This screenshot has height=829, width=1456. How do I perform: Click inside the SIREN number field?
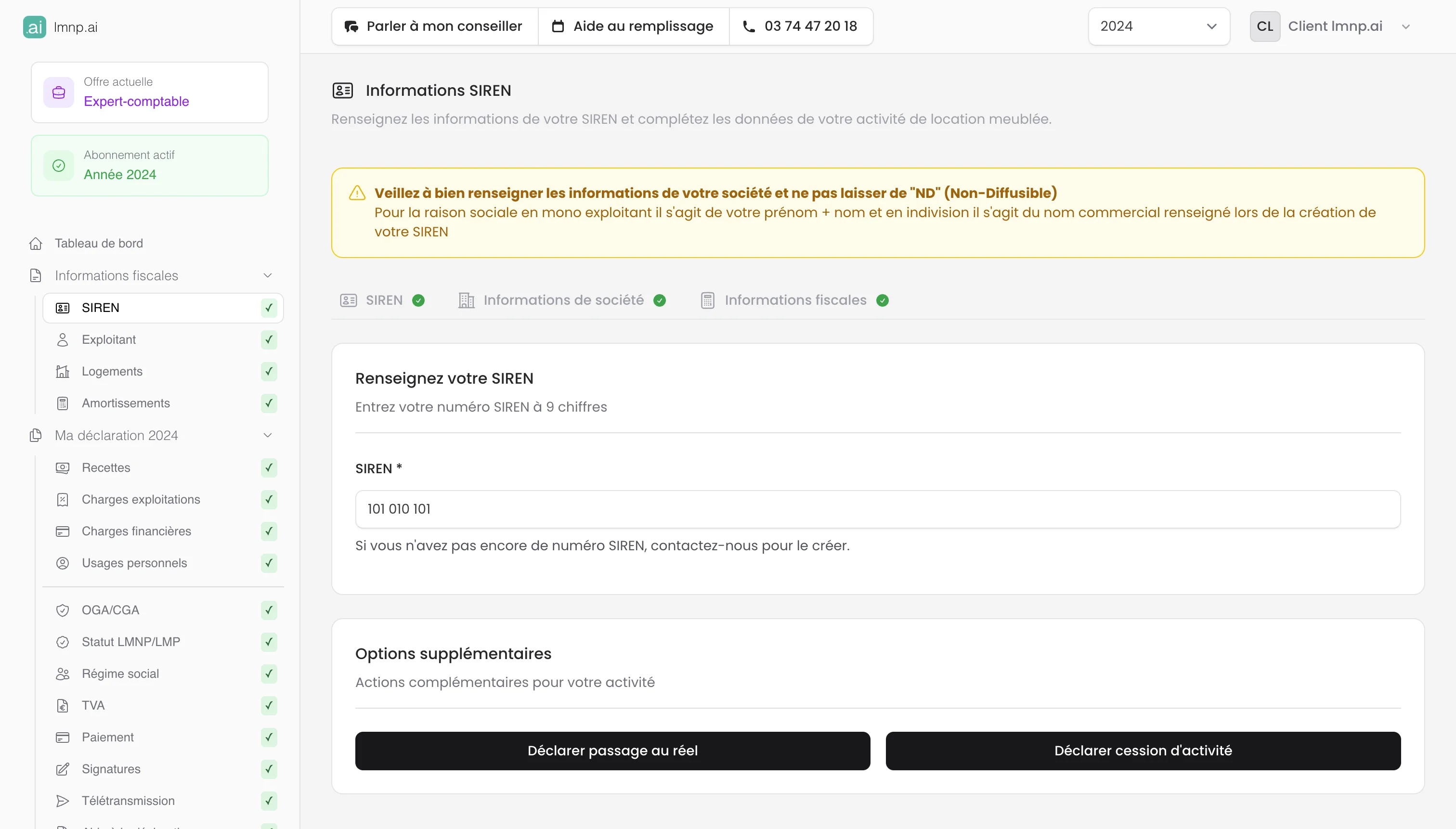click(877, 508)
